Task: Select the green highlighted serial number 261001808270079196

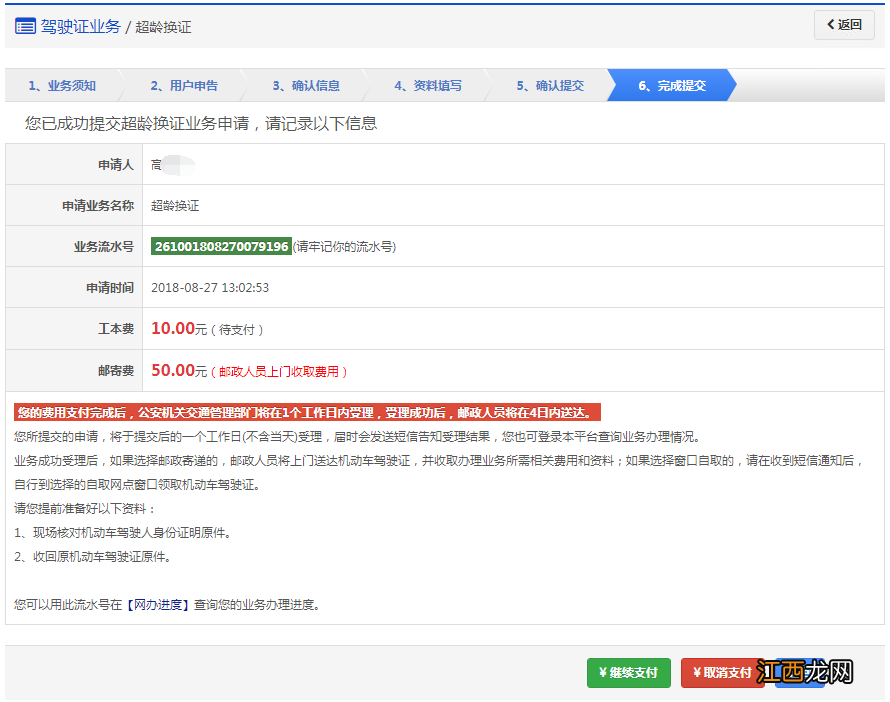Action: pos(221,245)
